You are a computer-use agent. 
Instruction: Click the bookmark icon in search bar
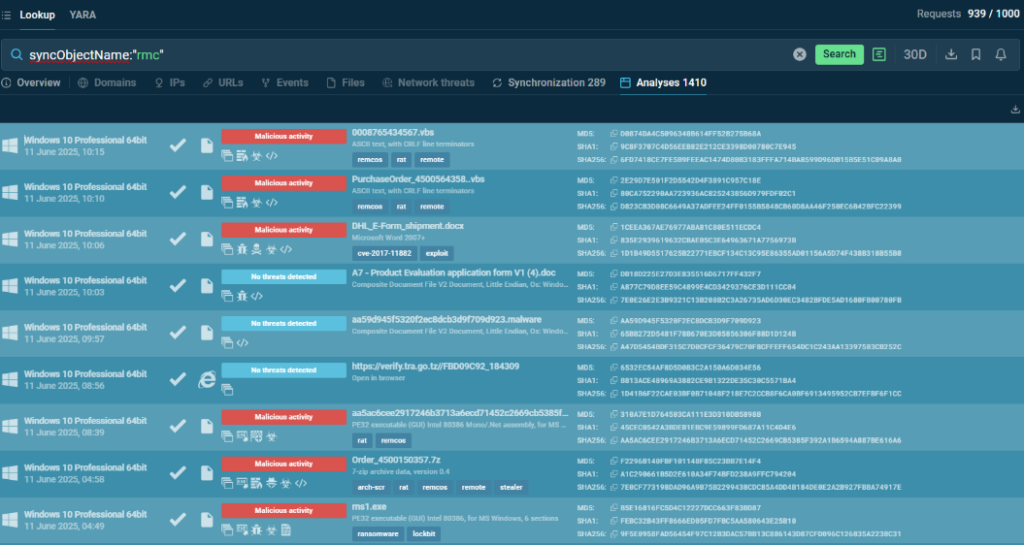pos(976,54)
